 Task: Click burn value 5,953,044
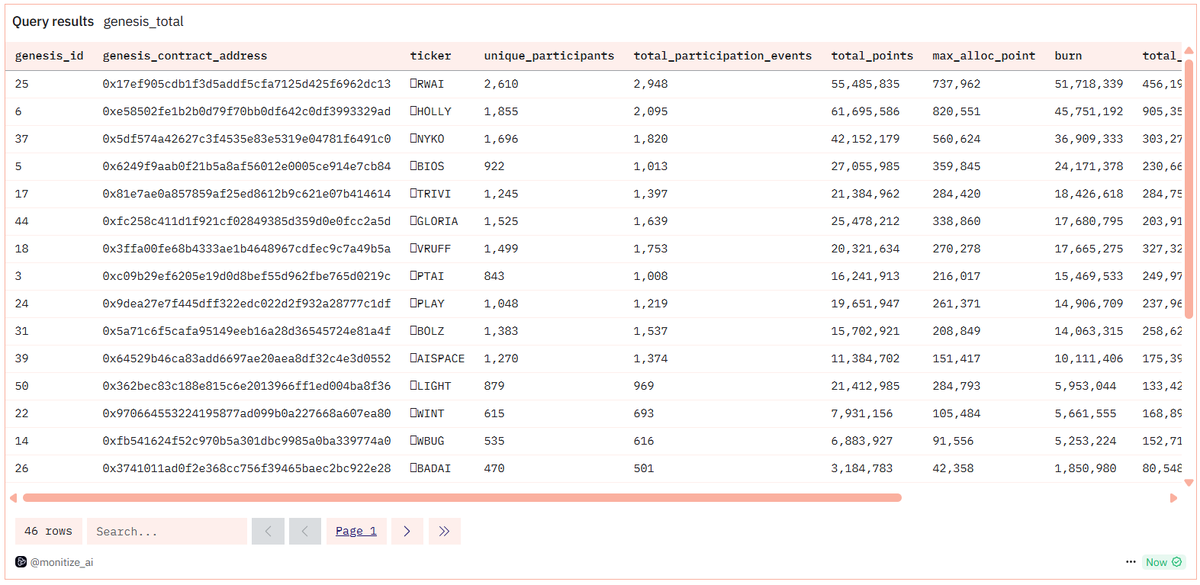click(1086, 385)
